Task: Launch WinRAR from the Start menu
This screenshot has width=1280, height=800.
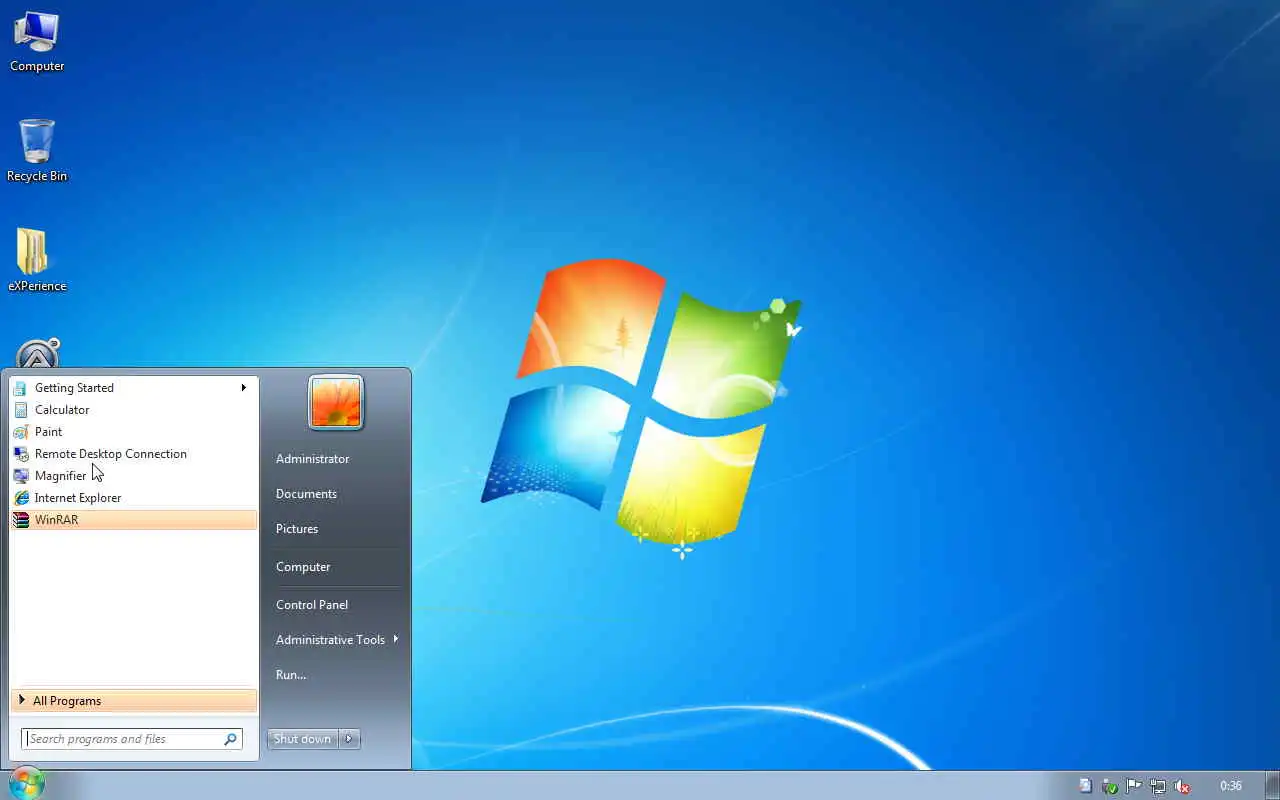Action: pyautogui.click(x=134, y=520)
